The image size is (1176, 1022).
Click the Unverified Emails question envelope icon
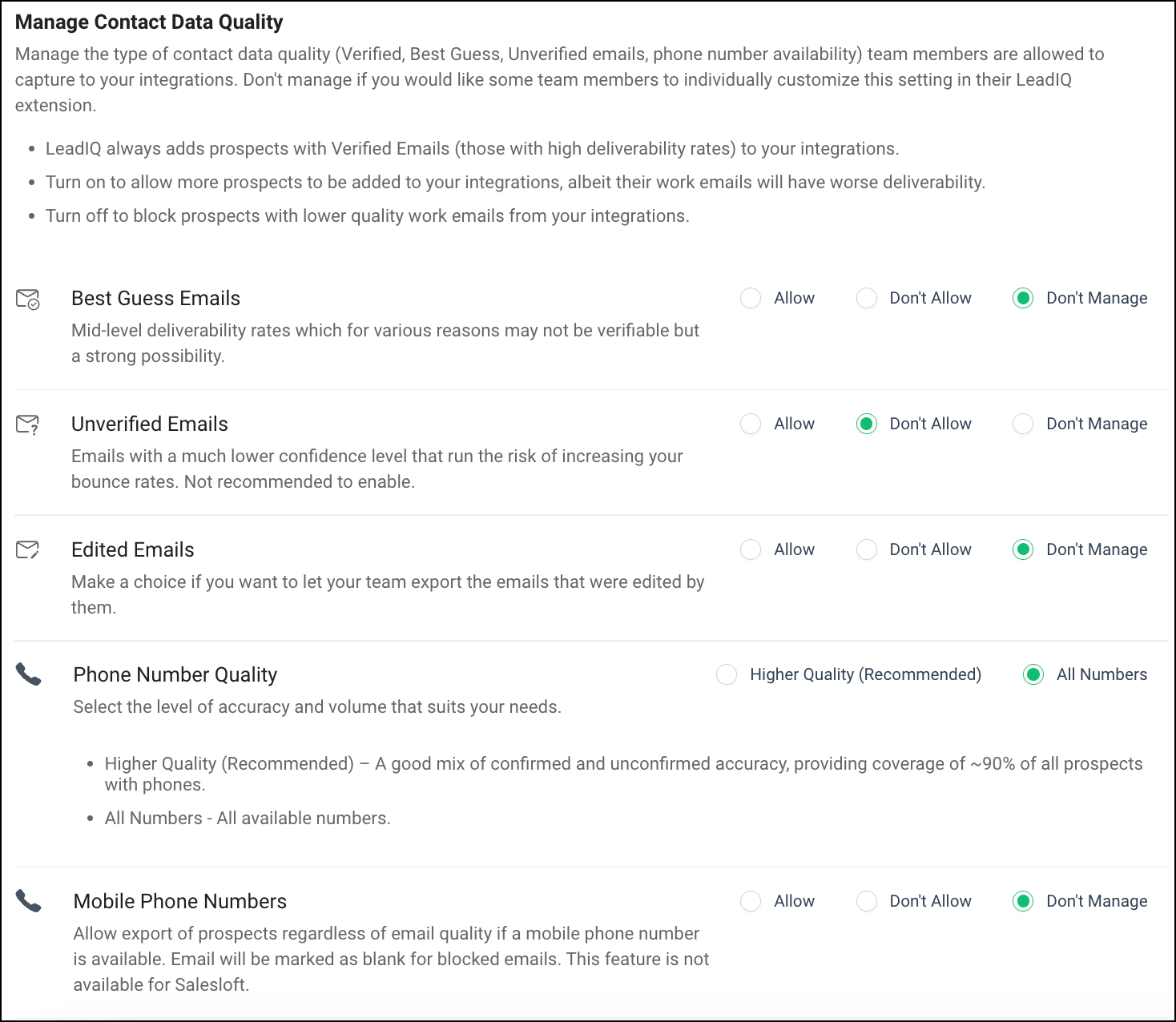coord(28,424)
